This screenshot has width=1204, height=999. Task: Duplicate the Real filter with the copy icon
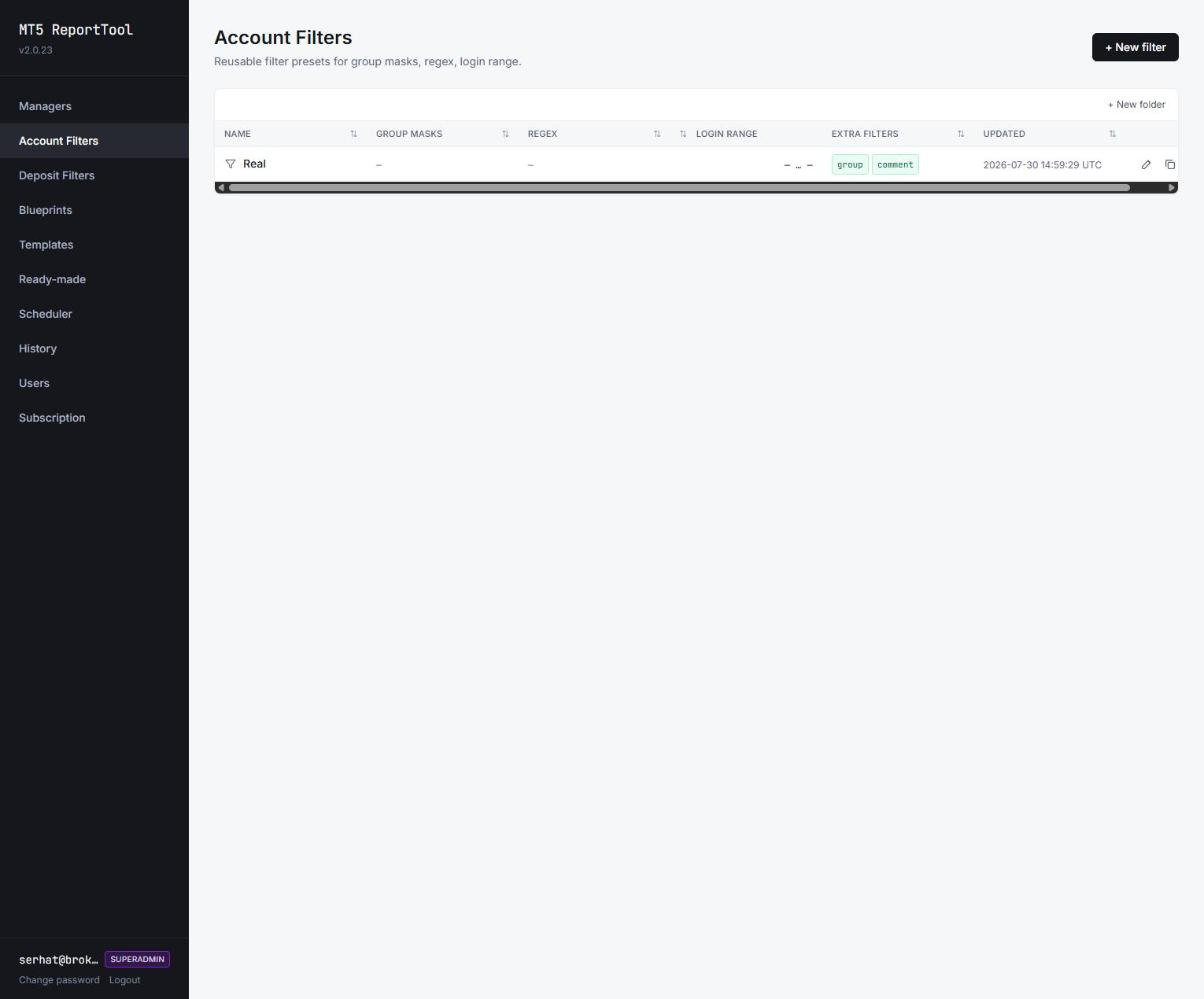click(1170, 165)
